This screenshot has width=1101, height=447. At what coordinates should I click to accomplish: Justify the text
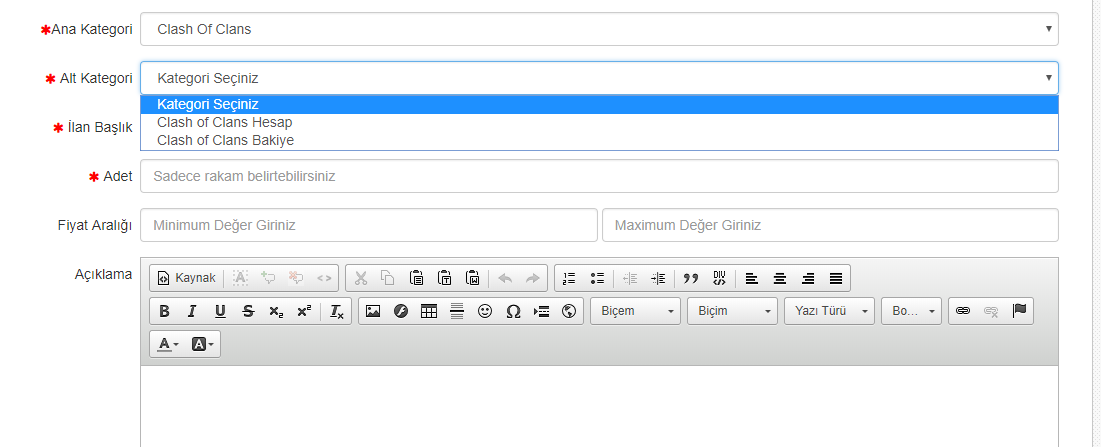836,278
